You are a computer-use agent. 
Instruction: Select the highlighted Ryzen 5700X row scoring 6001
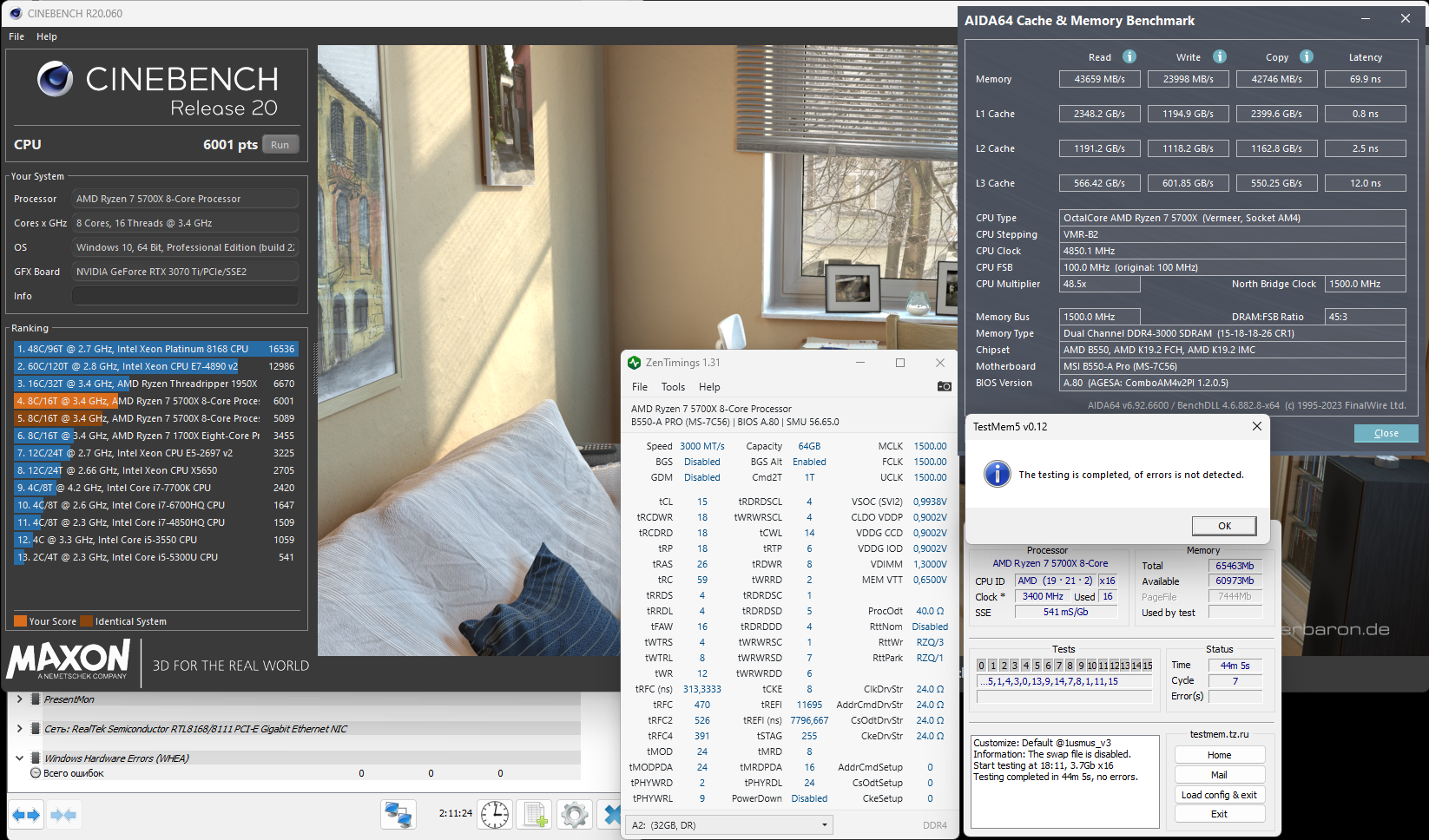click(x=156, y=401)
